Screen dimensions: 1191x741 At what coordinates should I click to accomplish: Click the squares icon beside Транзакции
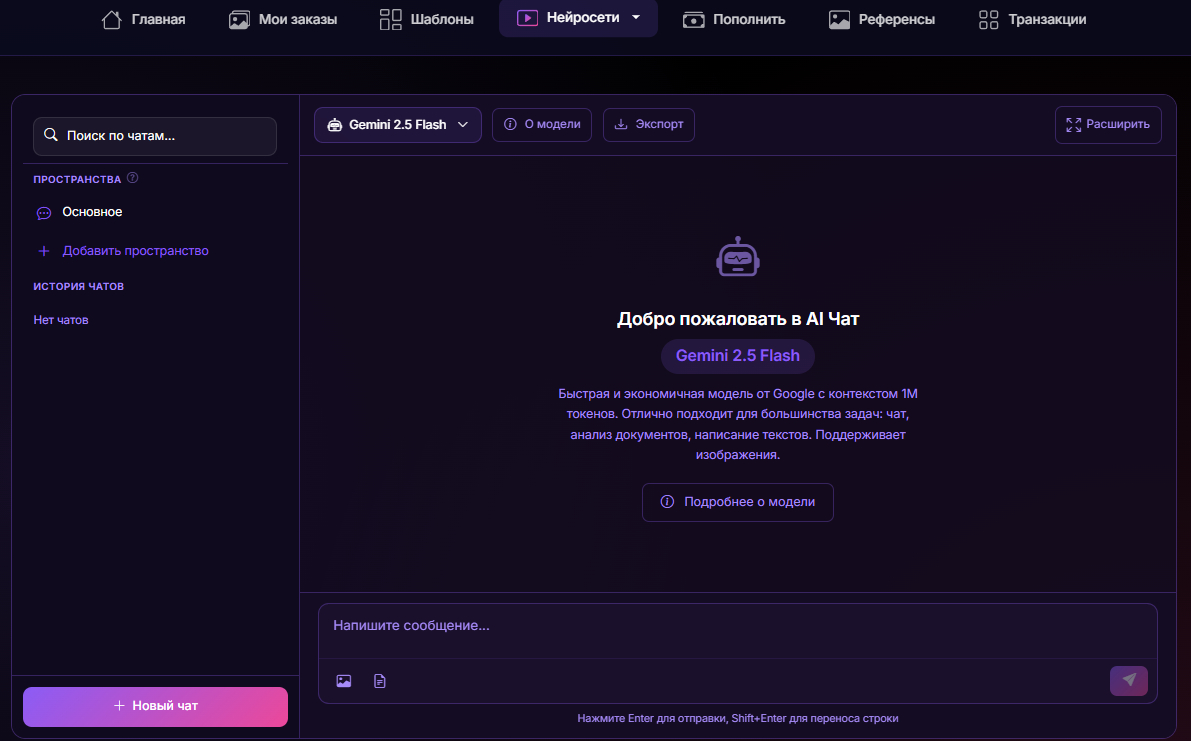click(x=988, y=20)
